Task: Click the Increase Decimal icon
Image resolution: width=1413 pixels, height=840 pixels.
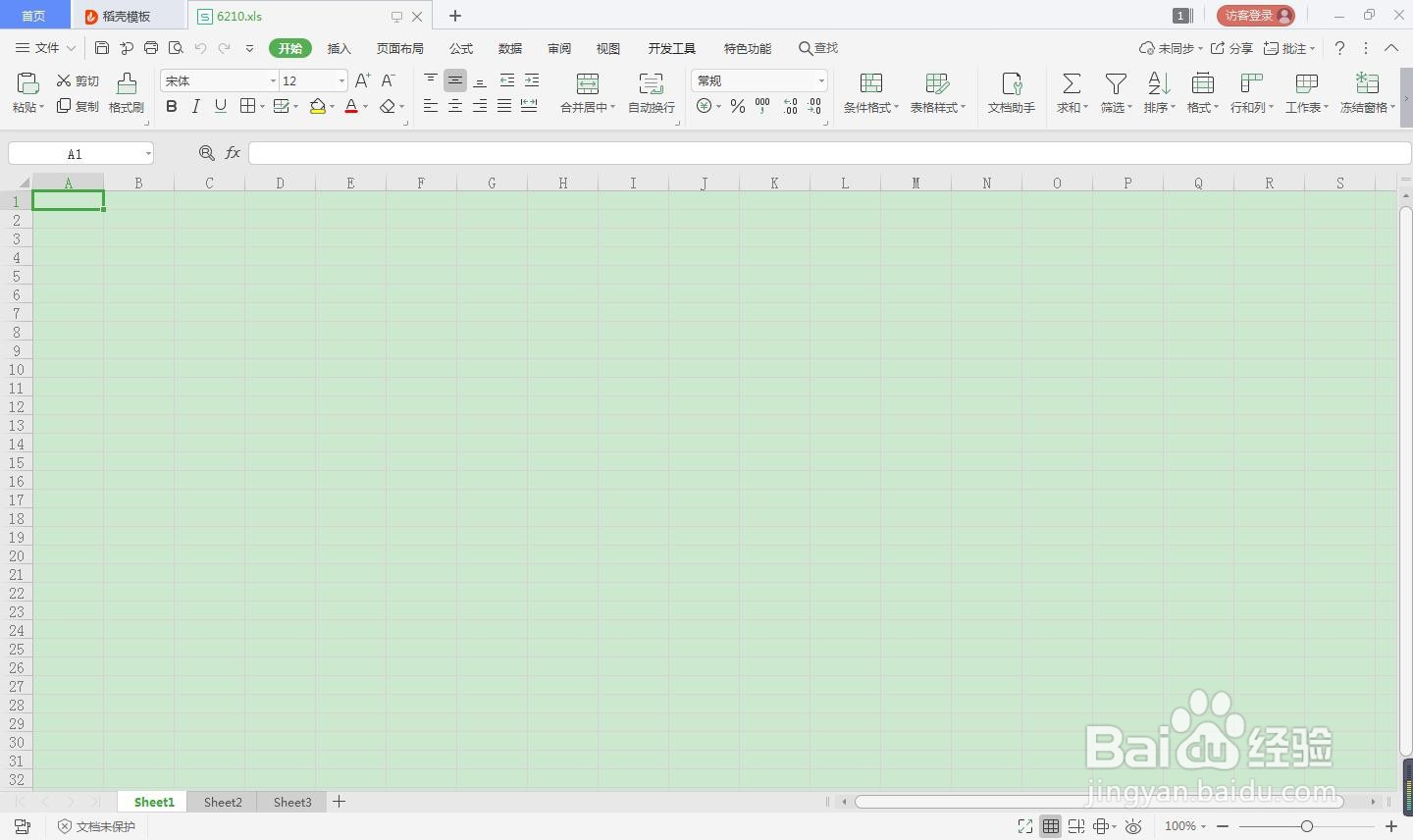Action: coord(790,106)
